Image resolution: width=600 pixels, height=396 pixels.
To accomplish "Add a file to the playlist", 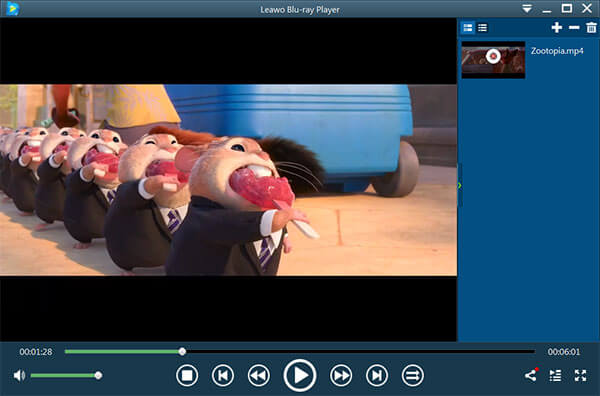I will pyautogui.click(x=556, y=28).
